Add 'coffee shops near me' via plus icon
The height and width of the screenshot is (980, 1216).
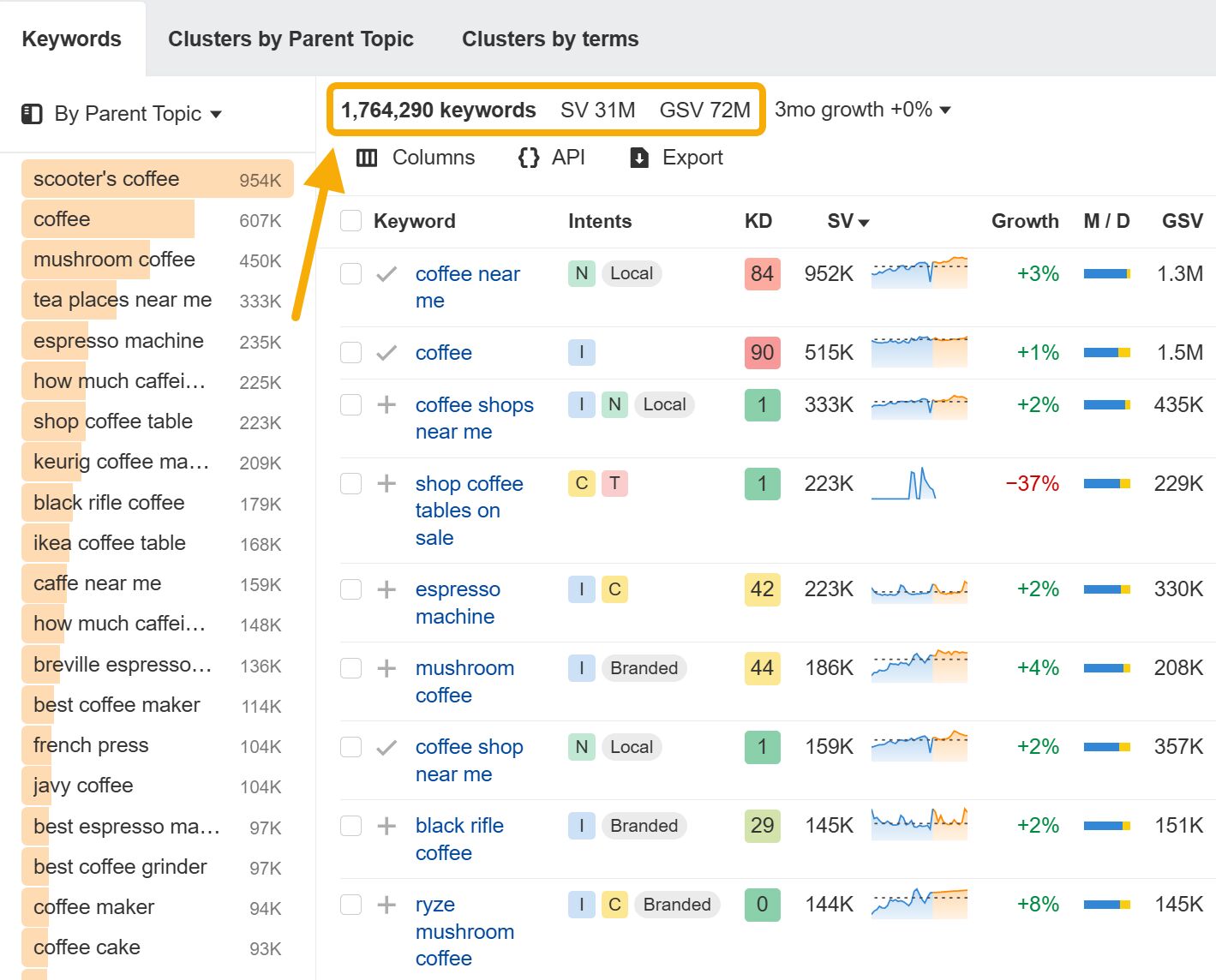pyautogui.click(x=386, y=404)
